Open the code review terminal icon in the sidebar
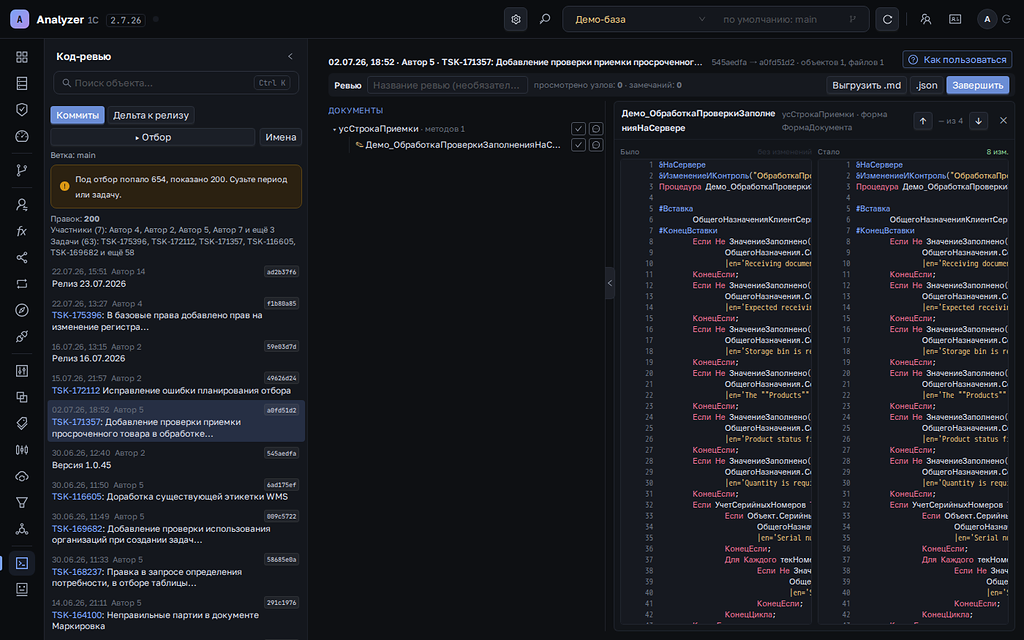This screenshot has height=640, width=1024. pos(22,563)
